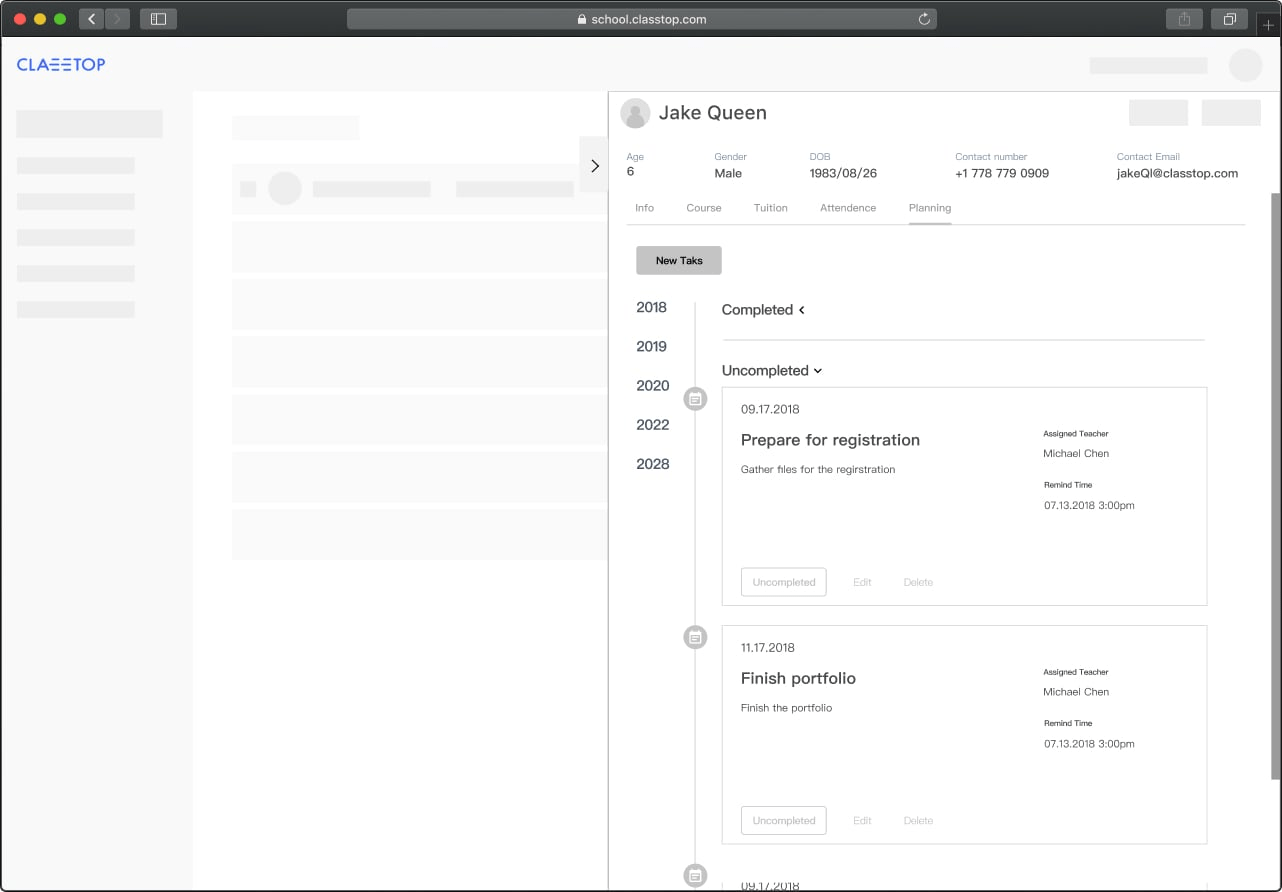Screen dimensions: 1282x892
Task: Click the DOB value 1983/08/26
Action: (843, 173)
